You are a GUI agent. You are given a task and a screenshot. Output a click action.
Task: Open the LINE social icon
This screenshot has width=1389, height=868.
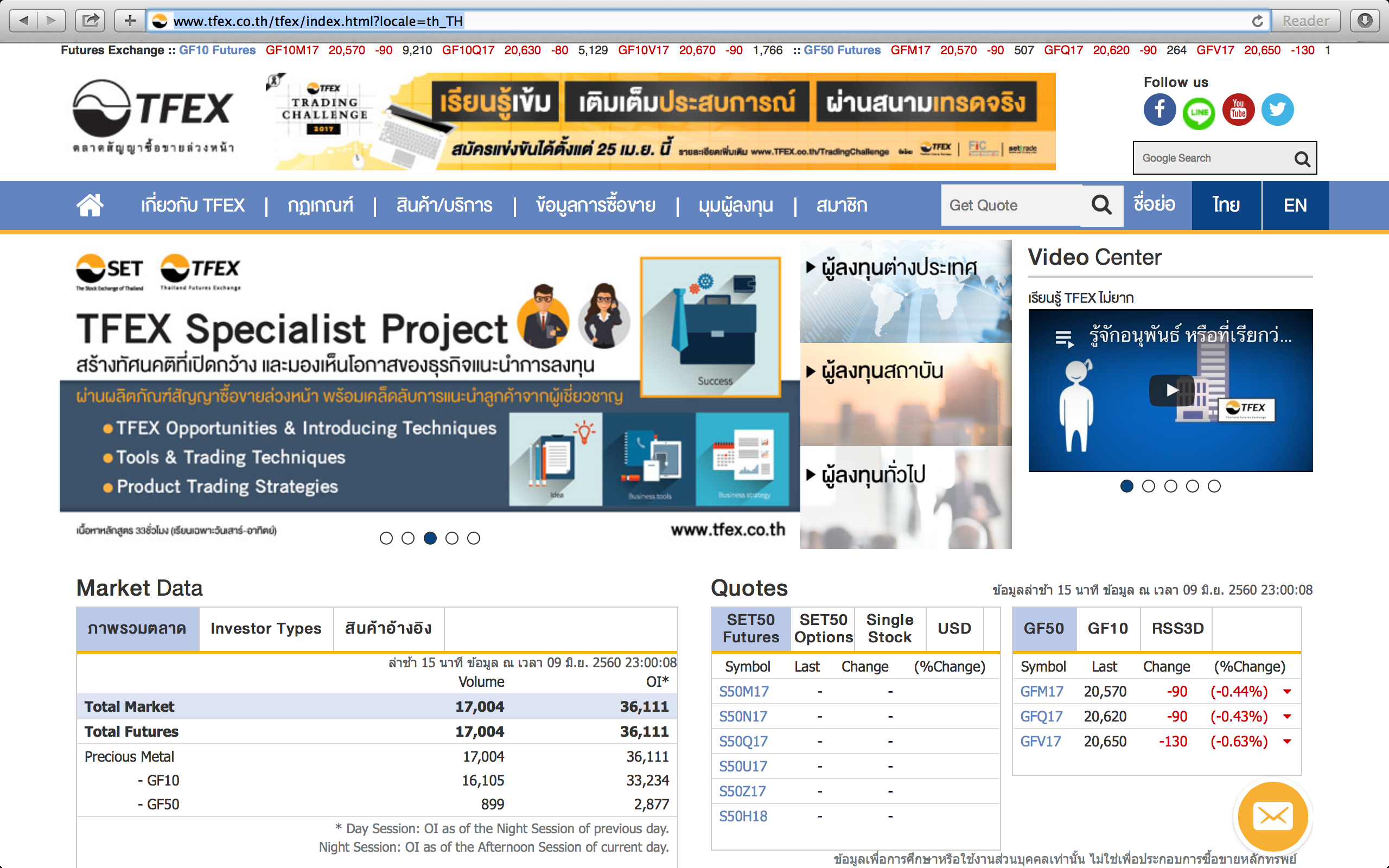(x=1199, y=112)
